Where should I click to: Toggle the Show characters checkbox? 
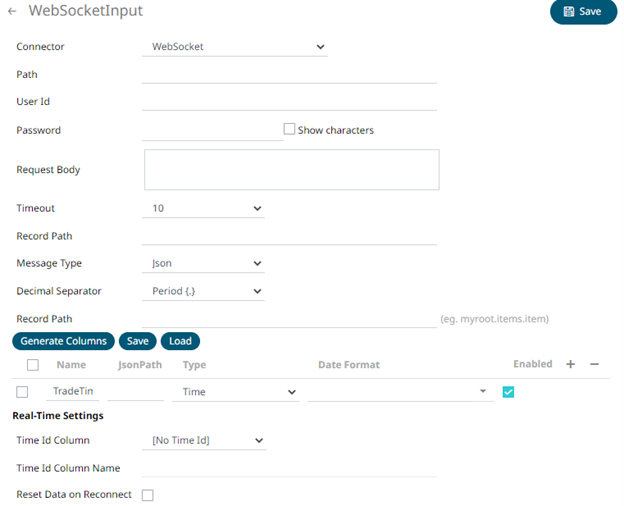(x=290, y=129)
